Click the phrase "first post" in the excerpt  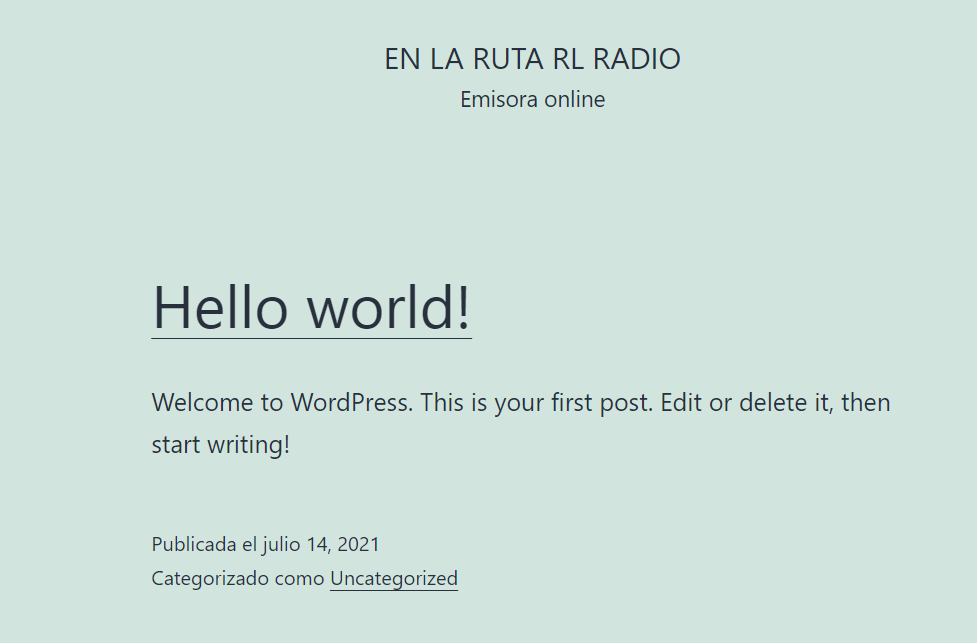[603, 403]
